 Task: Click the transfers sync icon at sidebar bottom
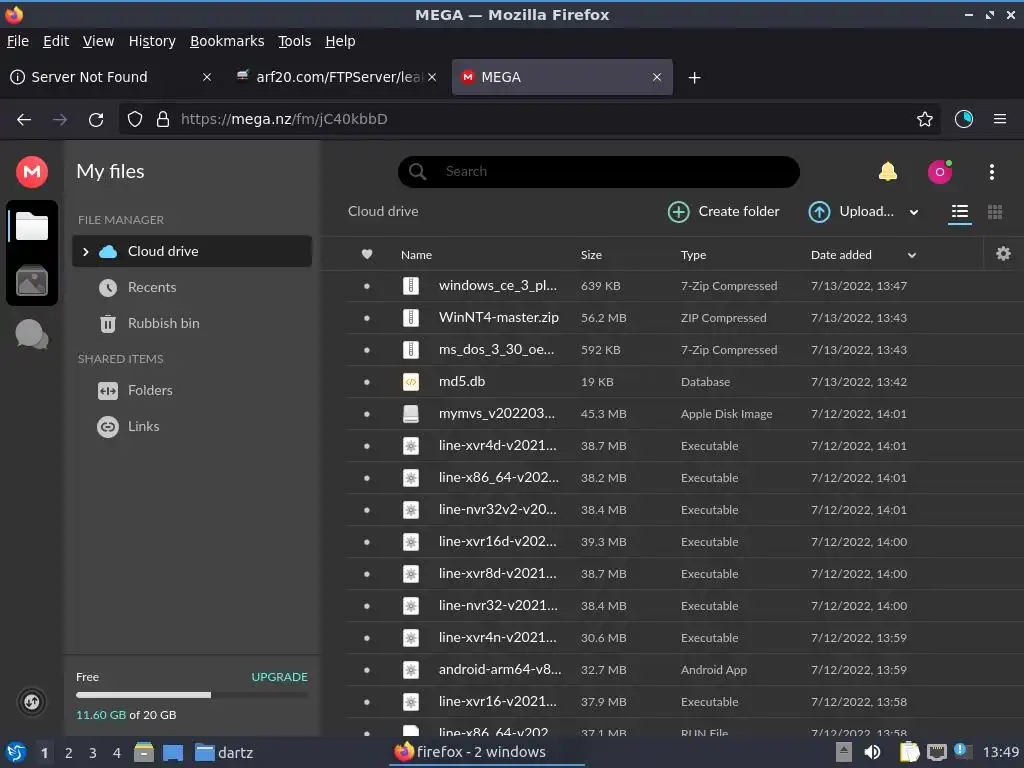(31, 702)
